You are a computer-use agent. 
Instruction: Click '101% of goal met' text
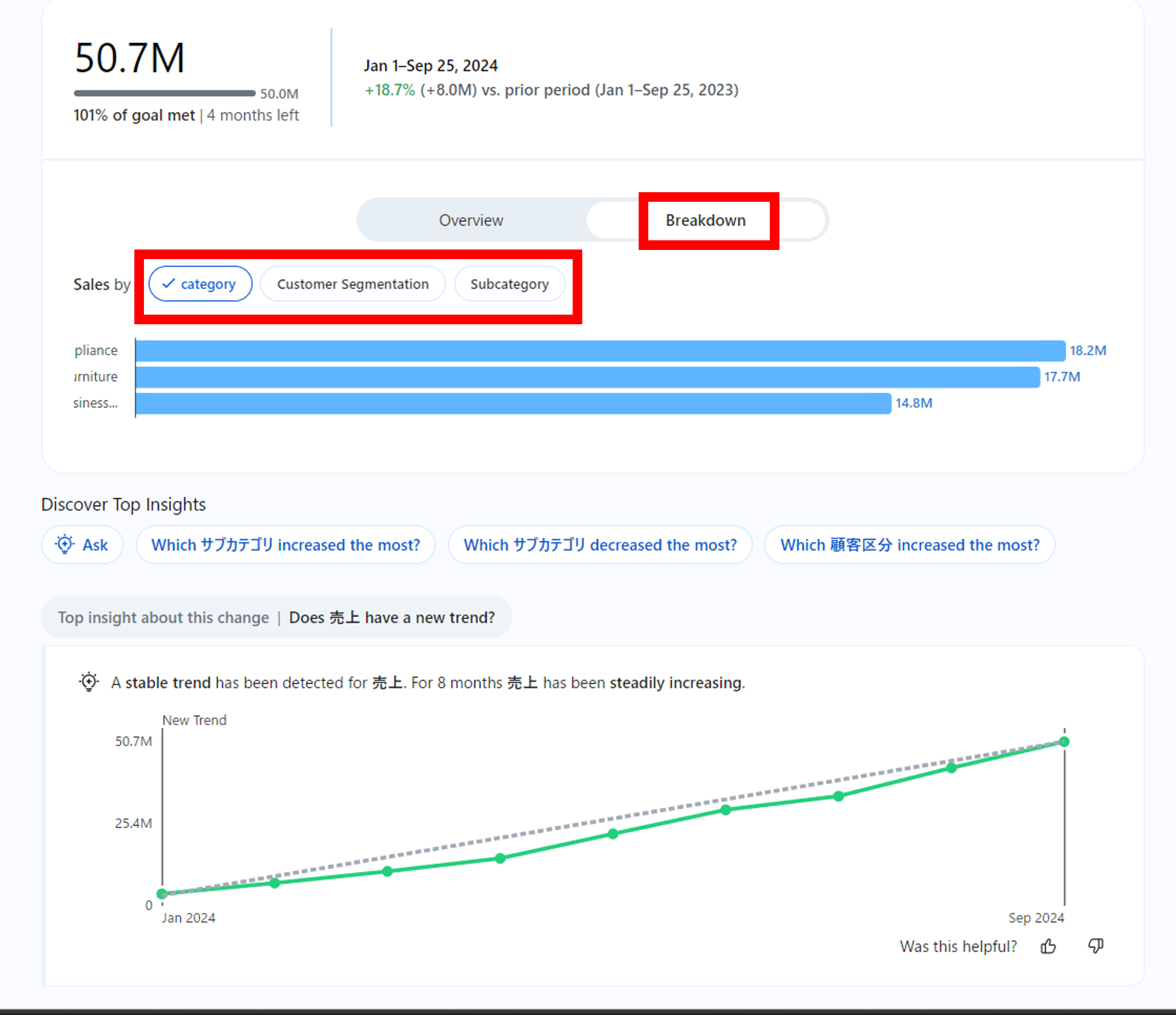[134, 115]
